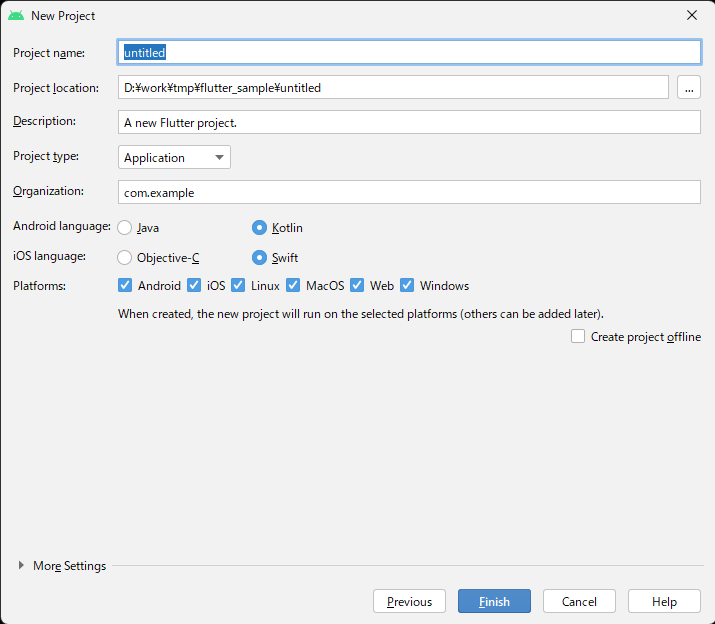Expand the More Settings section
The height and width of the screenshot is (624, 715).
click(21, 566)
